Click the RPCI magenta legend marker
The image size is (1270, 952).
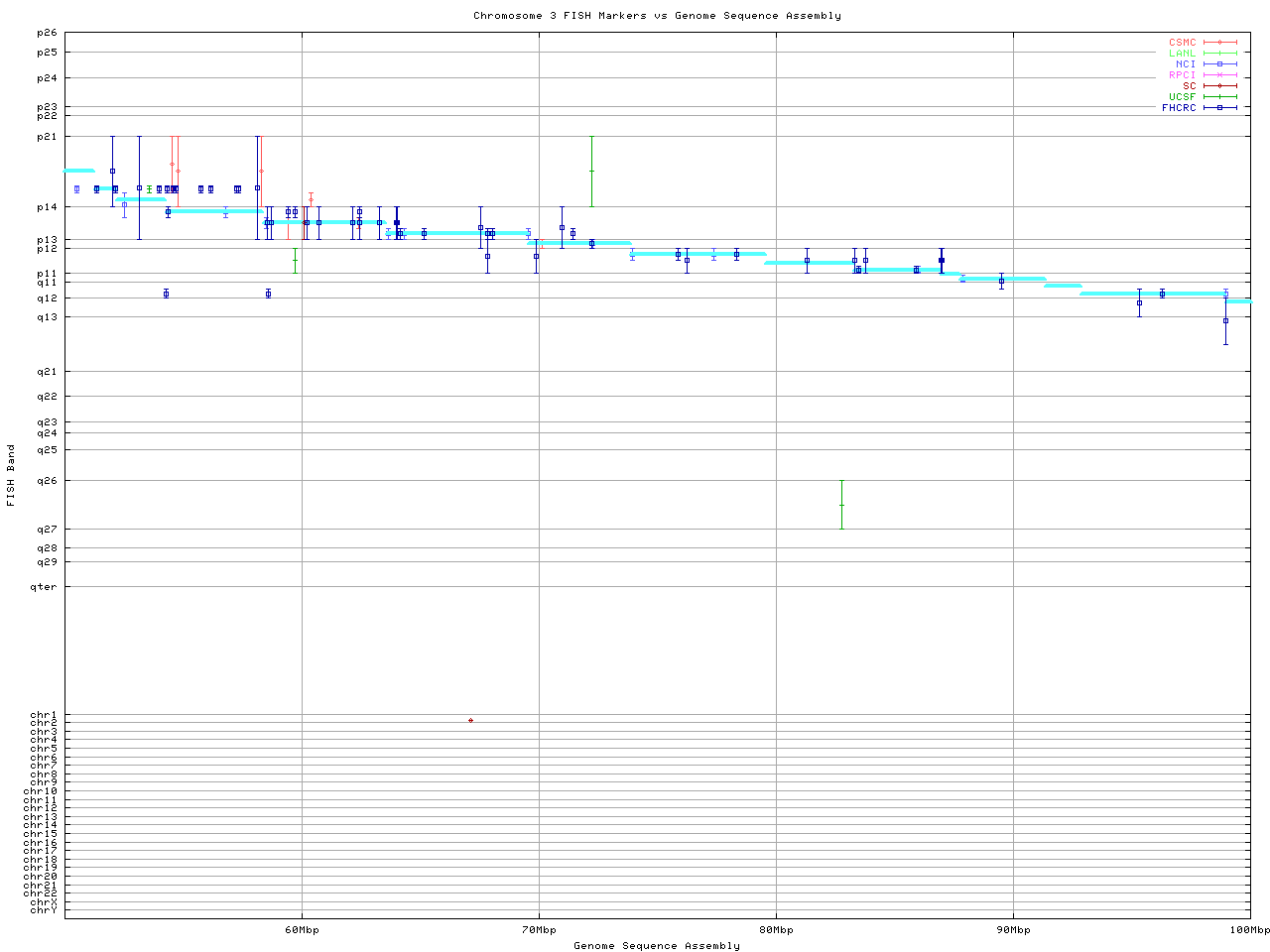coord(1219,75)
